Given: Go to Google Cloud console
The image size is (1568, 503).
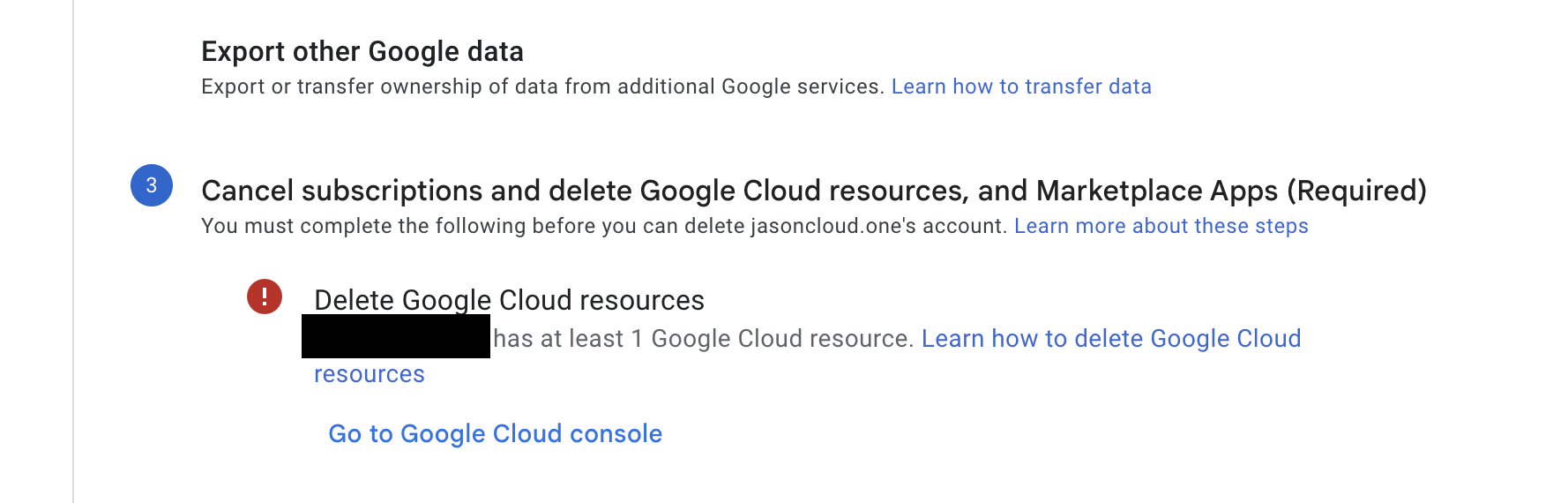Looking at the screenshot, I should 495,434.
